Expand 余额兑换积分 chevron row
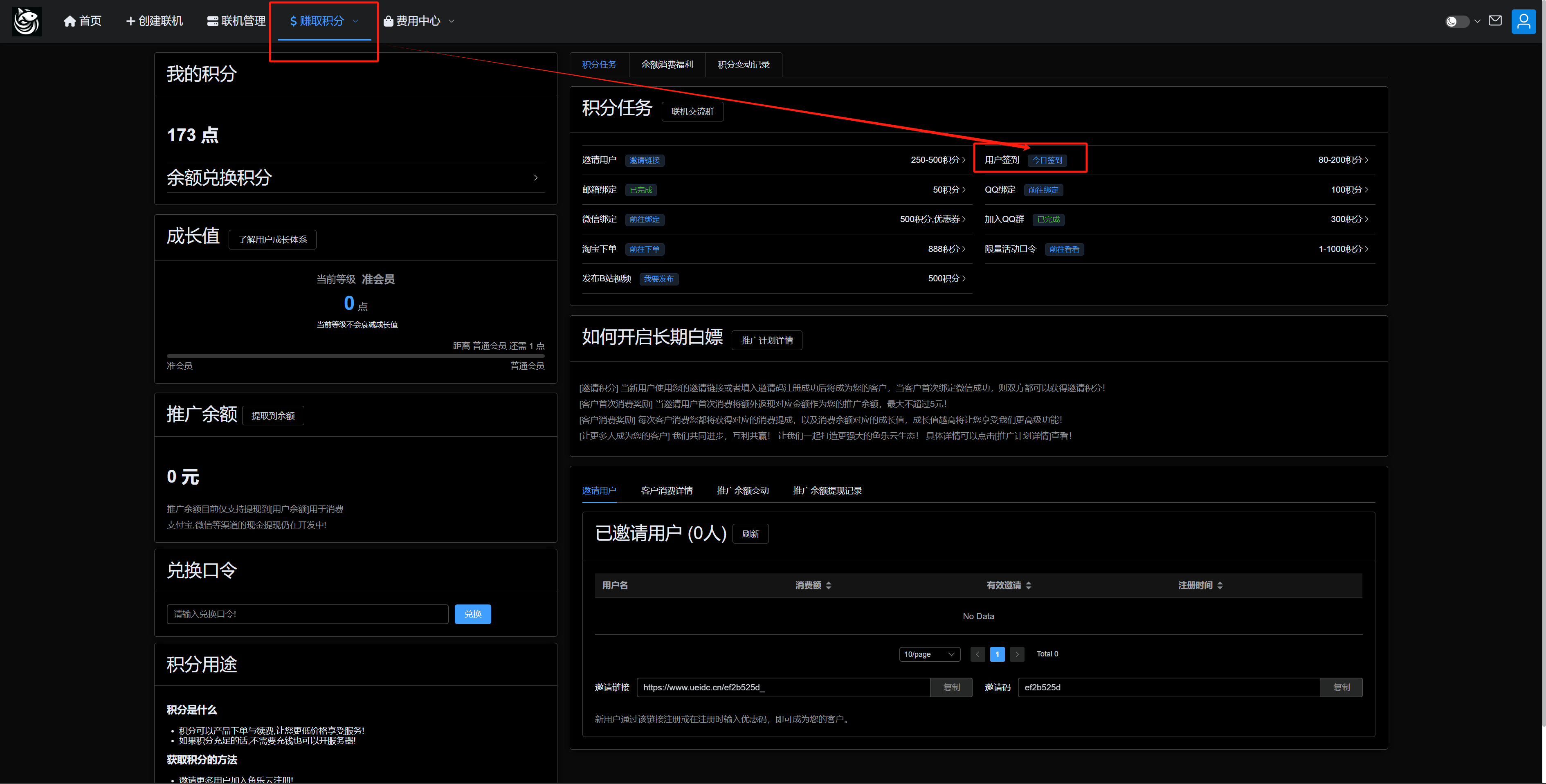 [535, 177]
